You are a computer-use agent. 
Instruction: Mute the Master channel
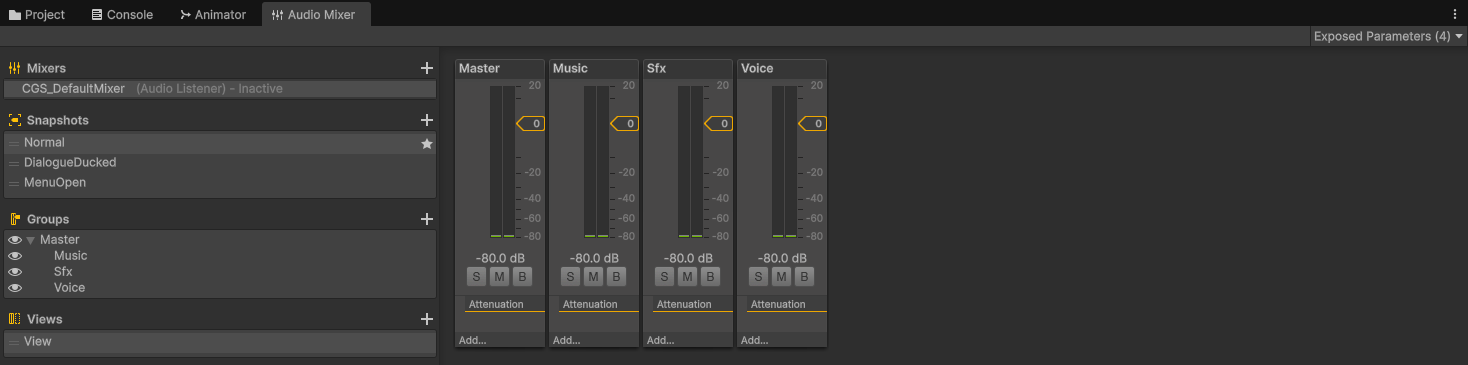click(x=499, y=276)
